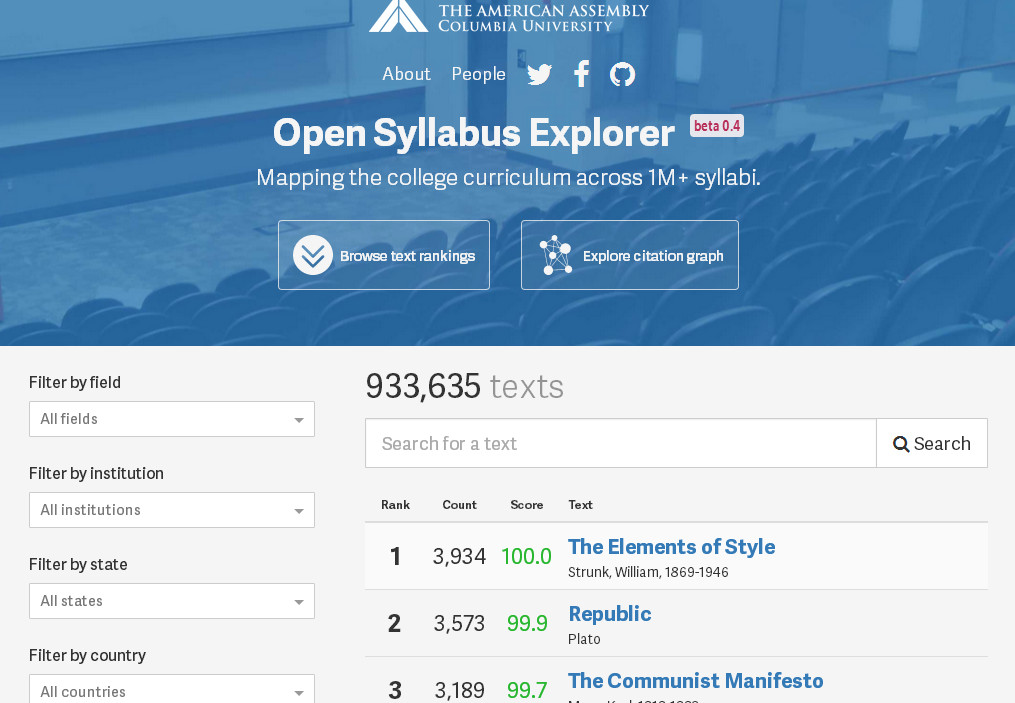
Task: Open The Elements of Style link
Action: 671,547
